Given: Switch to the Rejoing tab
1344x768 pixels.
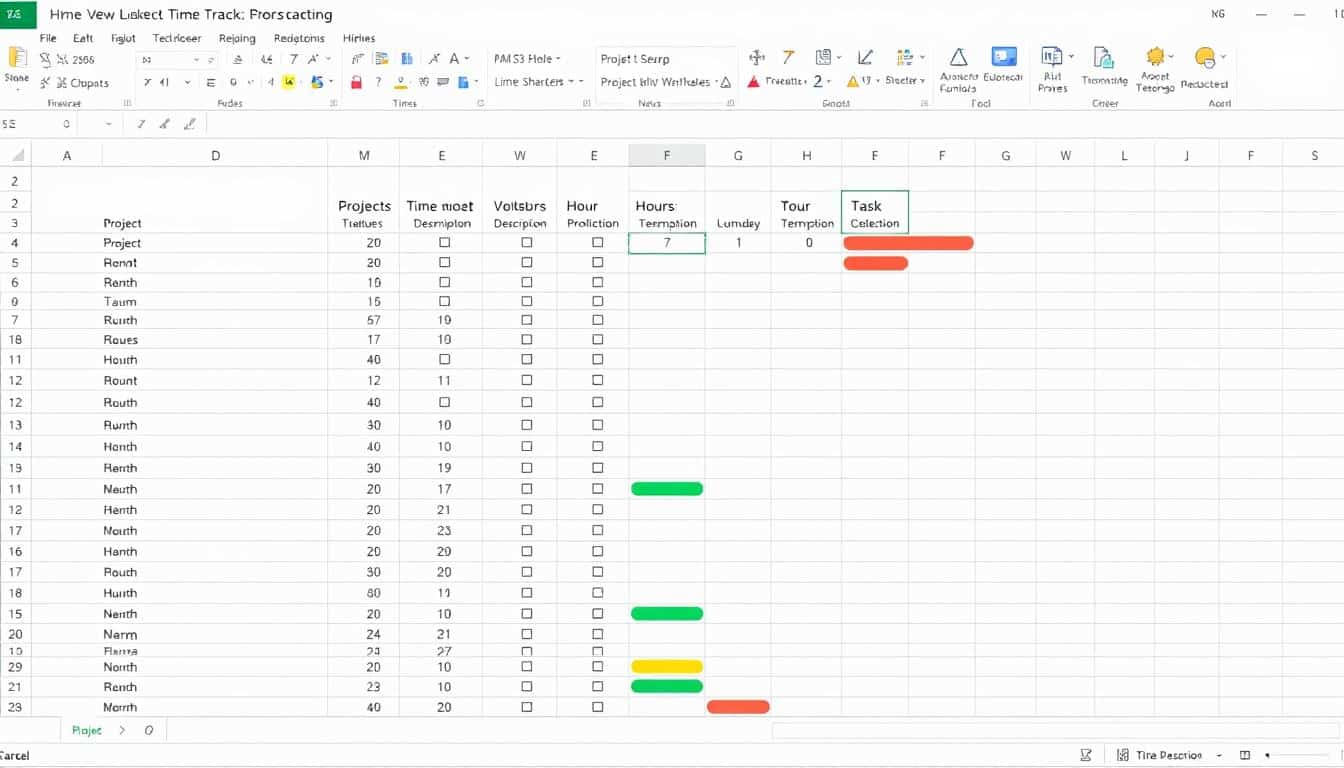Looking at the screenshot, I should click(x=237, y=38).
